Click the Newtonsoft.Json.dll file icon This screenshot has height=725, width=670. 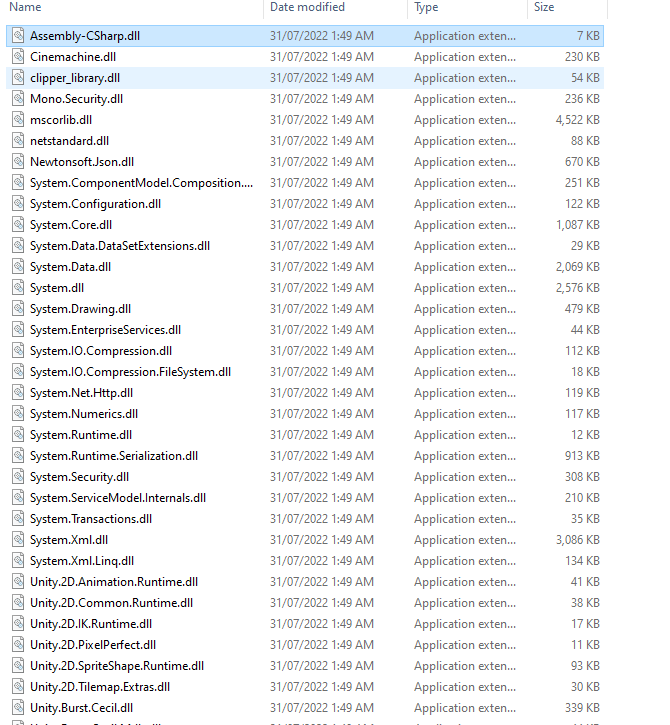click(18, 162)
